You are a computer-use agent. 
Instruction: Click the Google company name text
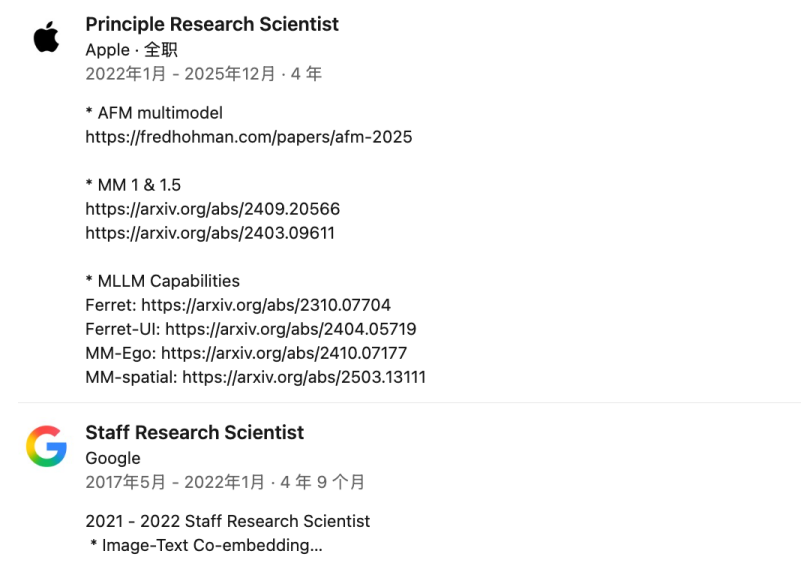tap(113, 458)
